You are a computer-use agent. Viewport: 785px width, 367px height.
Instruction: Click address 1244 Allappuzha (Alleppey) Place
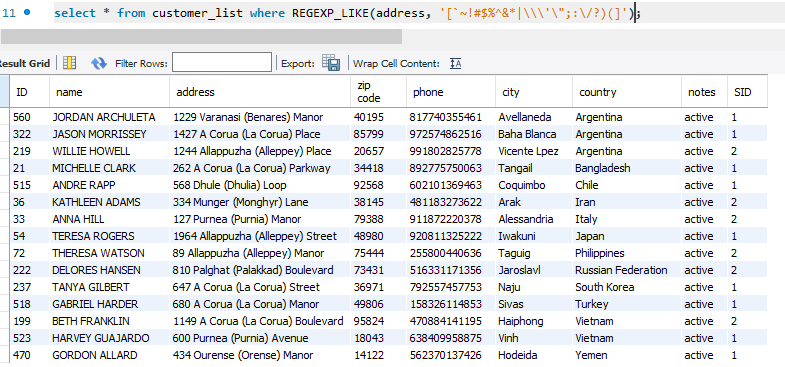pos(252,151)
